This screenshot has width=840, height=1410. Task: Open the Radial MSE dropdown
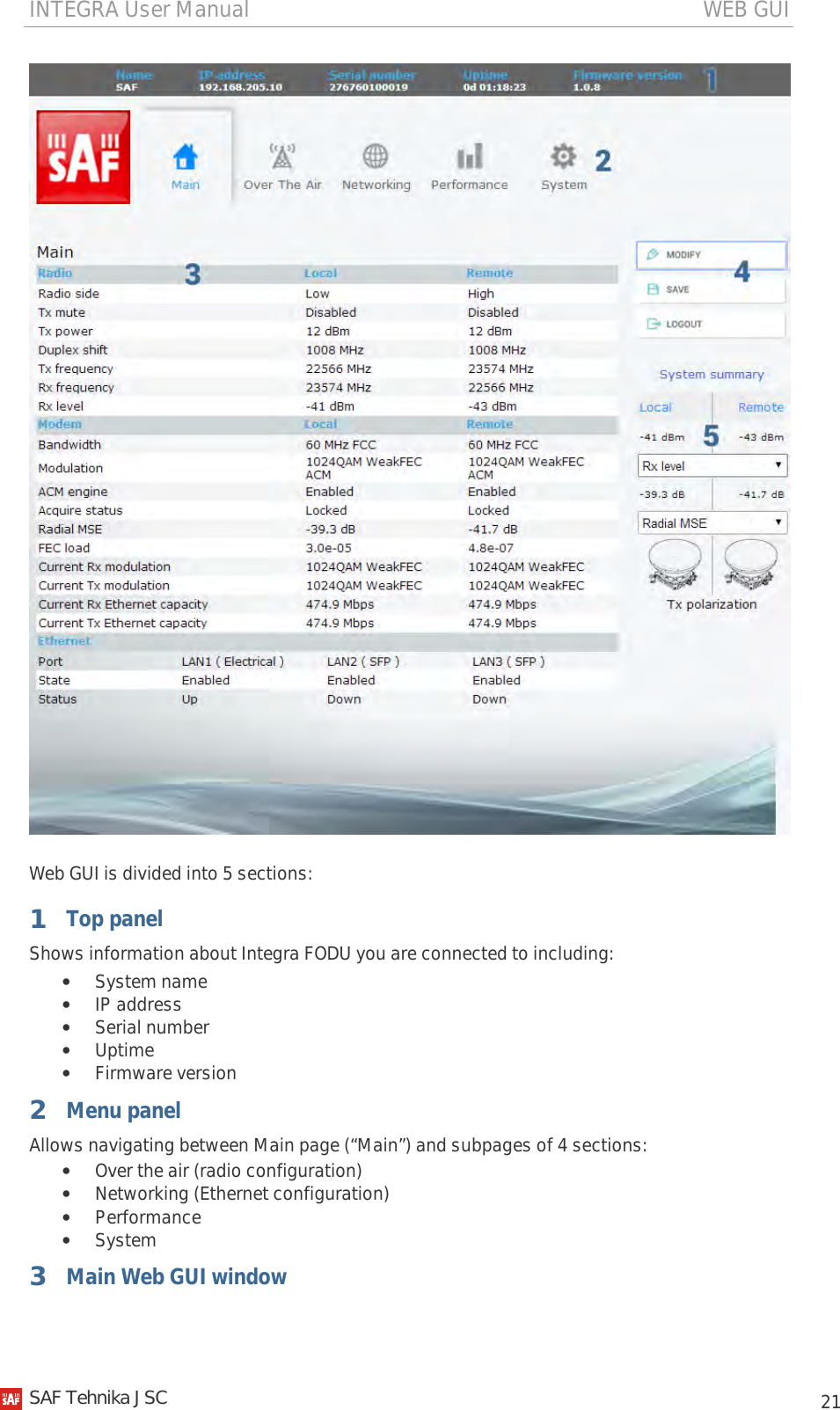coord(712,522)
